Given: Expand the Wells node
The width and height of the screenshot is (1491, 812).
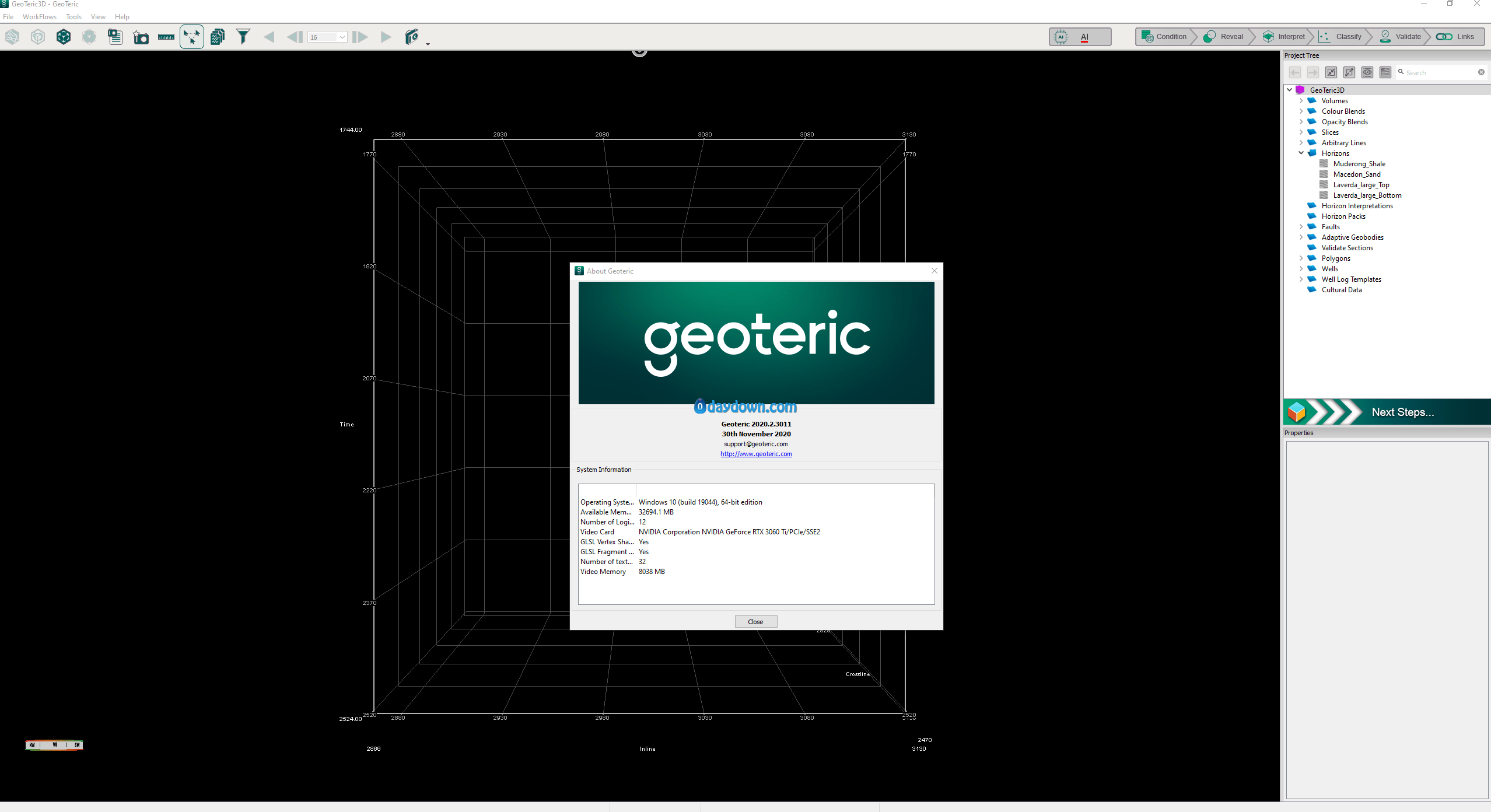Looking at the screenshot, I should tap(1301, 268).
